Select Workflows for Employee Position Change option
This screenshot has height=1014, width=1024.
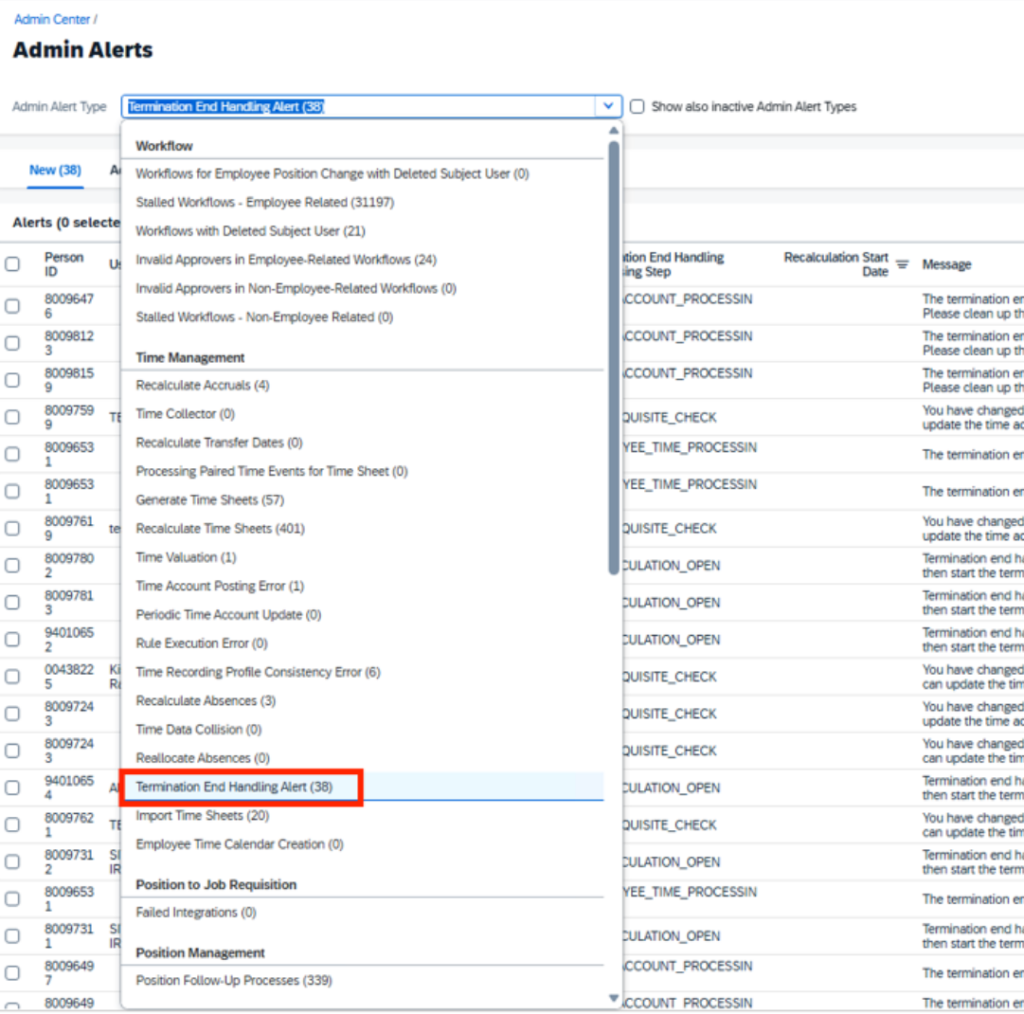pyautogui.click(x=362, y=174)
